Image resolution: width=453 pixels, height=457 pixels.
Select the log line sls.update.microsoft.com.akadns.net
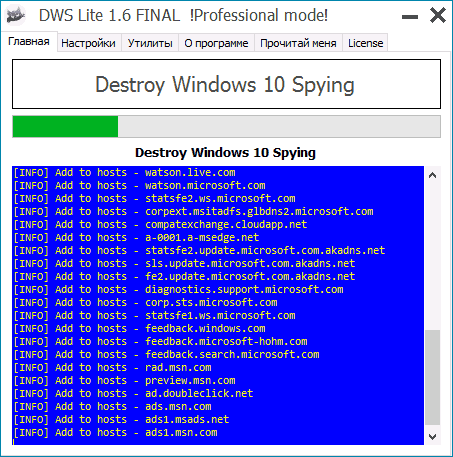pos(184,264)
